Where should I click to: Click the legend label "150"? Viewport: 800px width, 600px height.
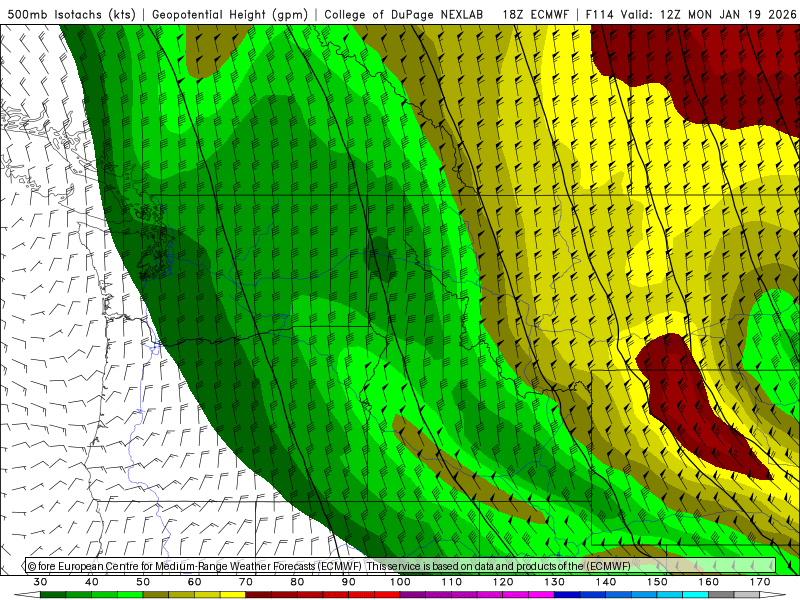[x=658, y=582]
